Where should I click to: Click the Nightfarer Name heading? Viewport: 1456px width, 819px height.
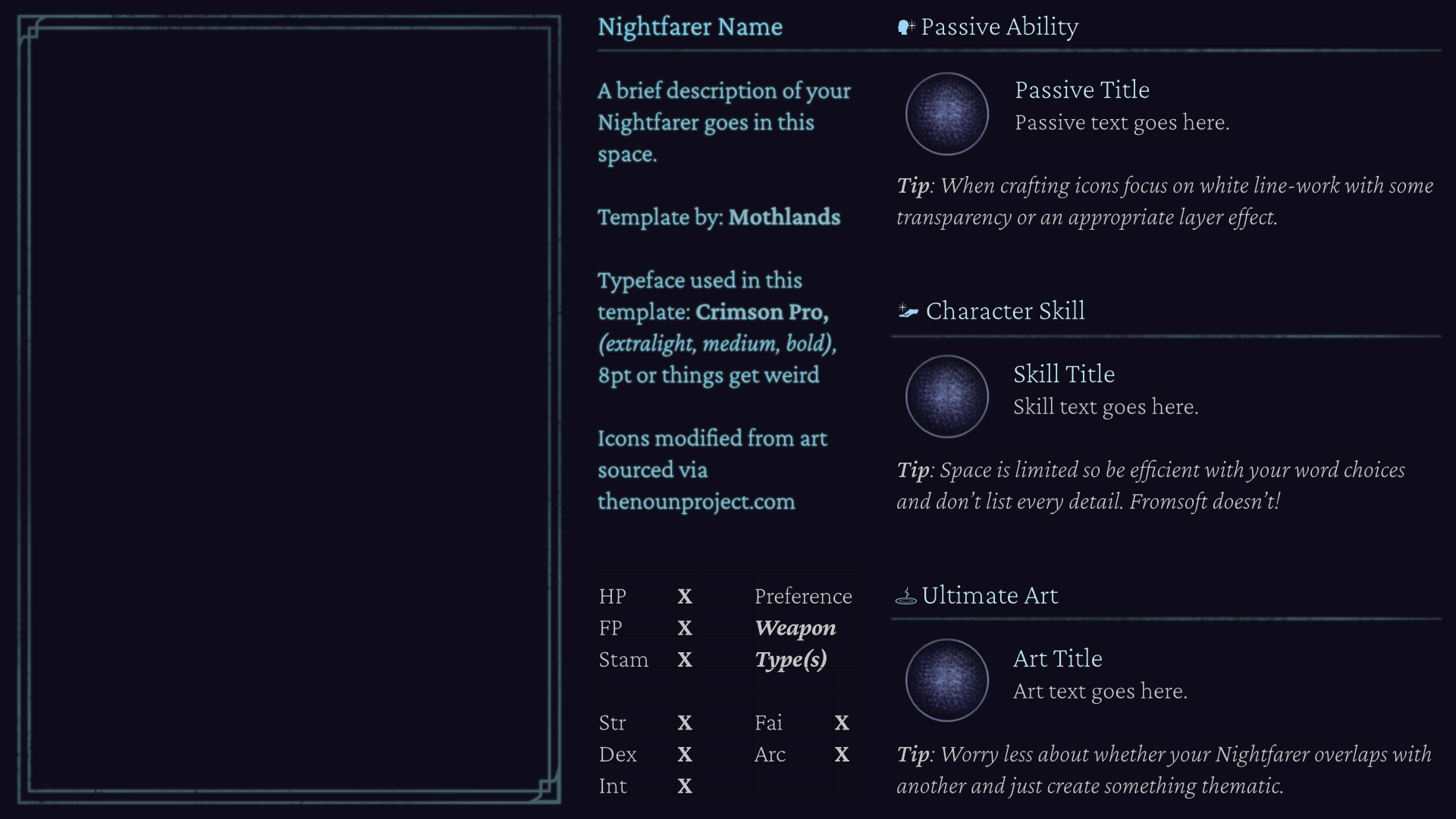(690, 27)
